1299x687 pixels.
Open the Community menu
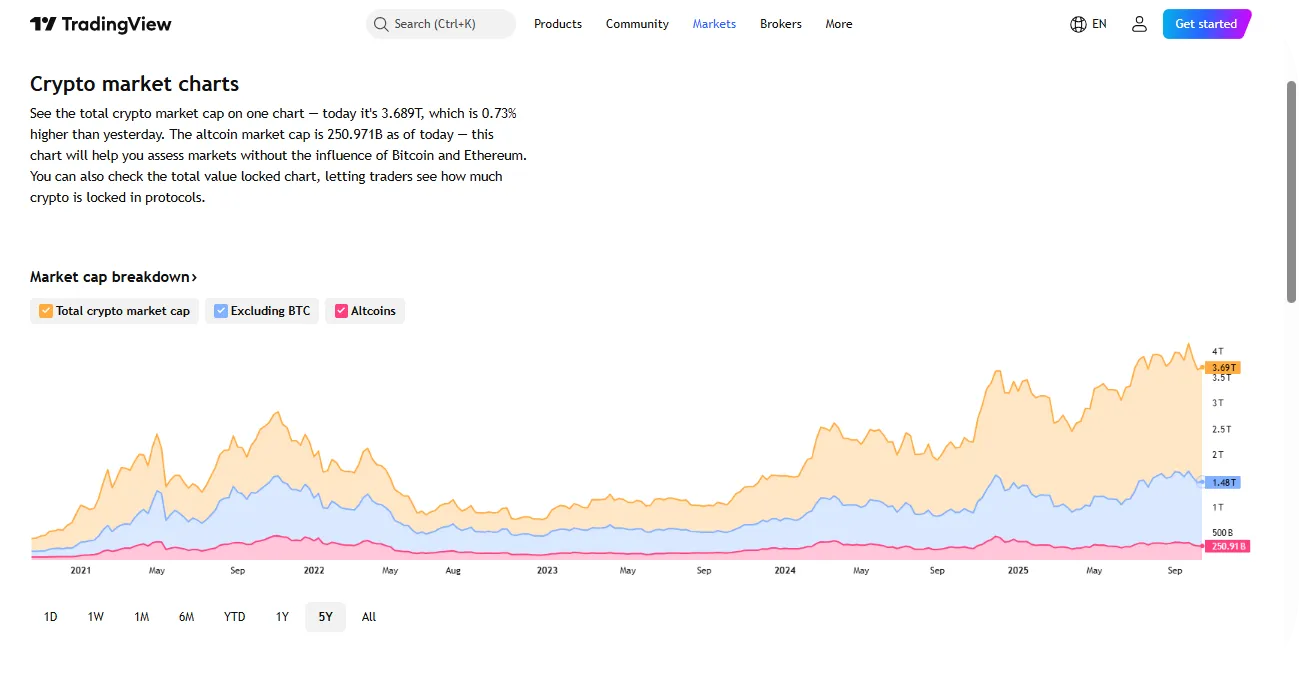point(637,24)
